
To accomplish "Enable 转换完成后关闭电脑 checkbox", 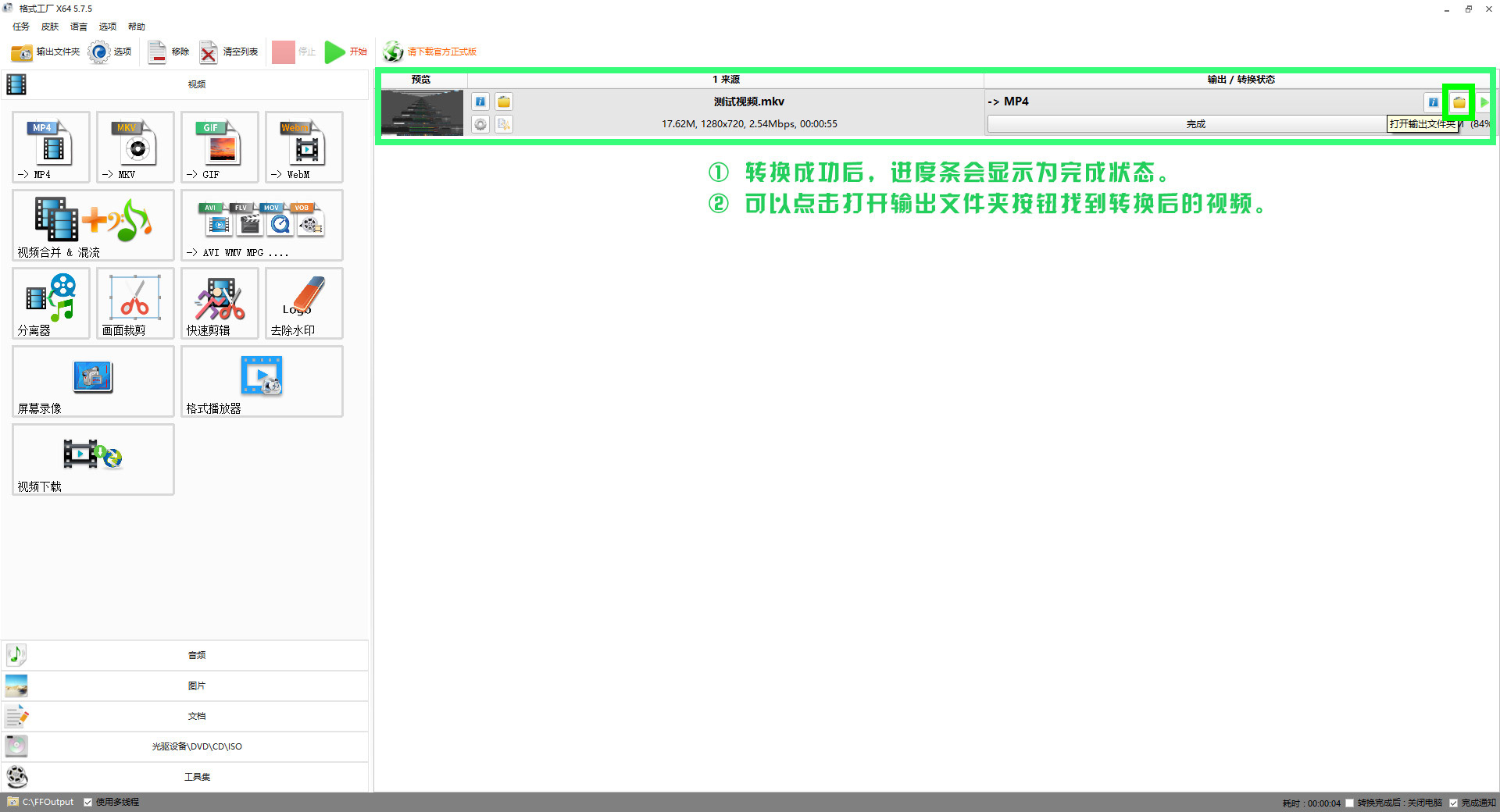I will [x=1349, y=803].
